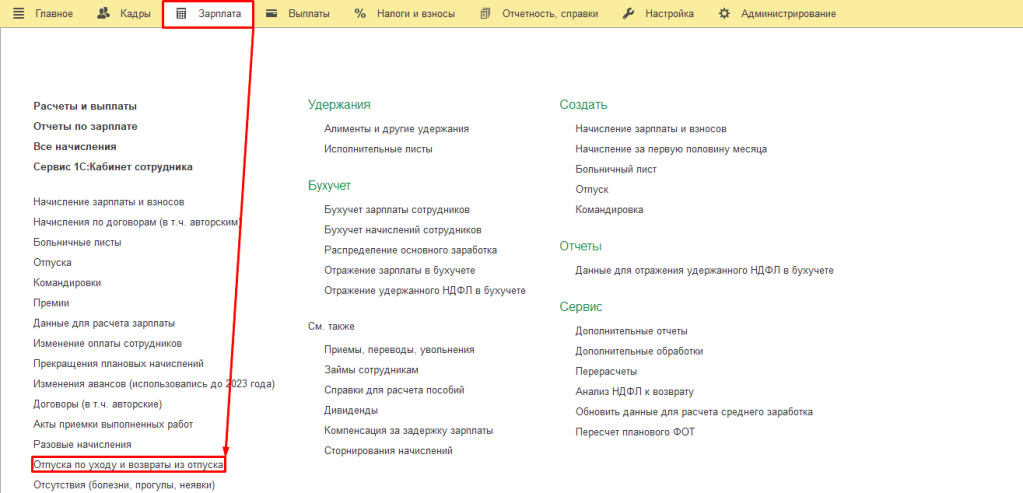Switch to the Зарплата section
Image resolution: width=1023 pixels, height=493 pixels.
(219, 14)
